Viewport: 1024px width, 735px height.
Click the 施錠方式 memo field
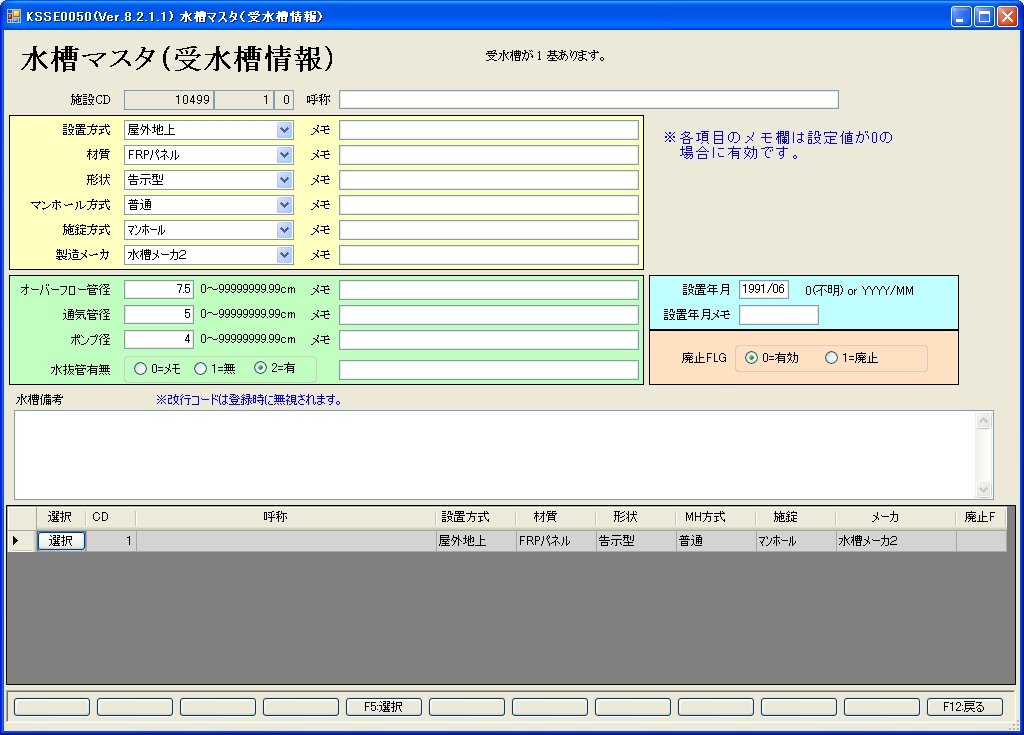488,230
